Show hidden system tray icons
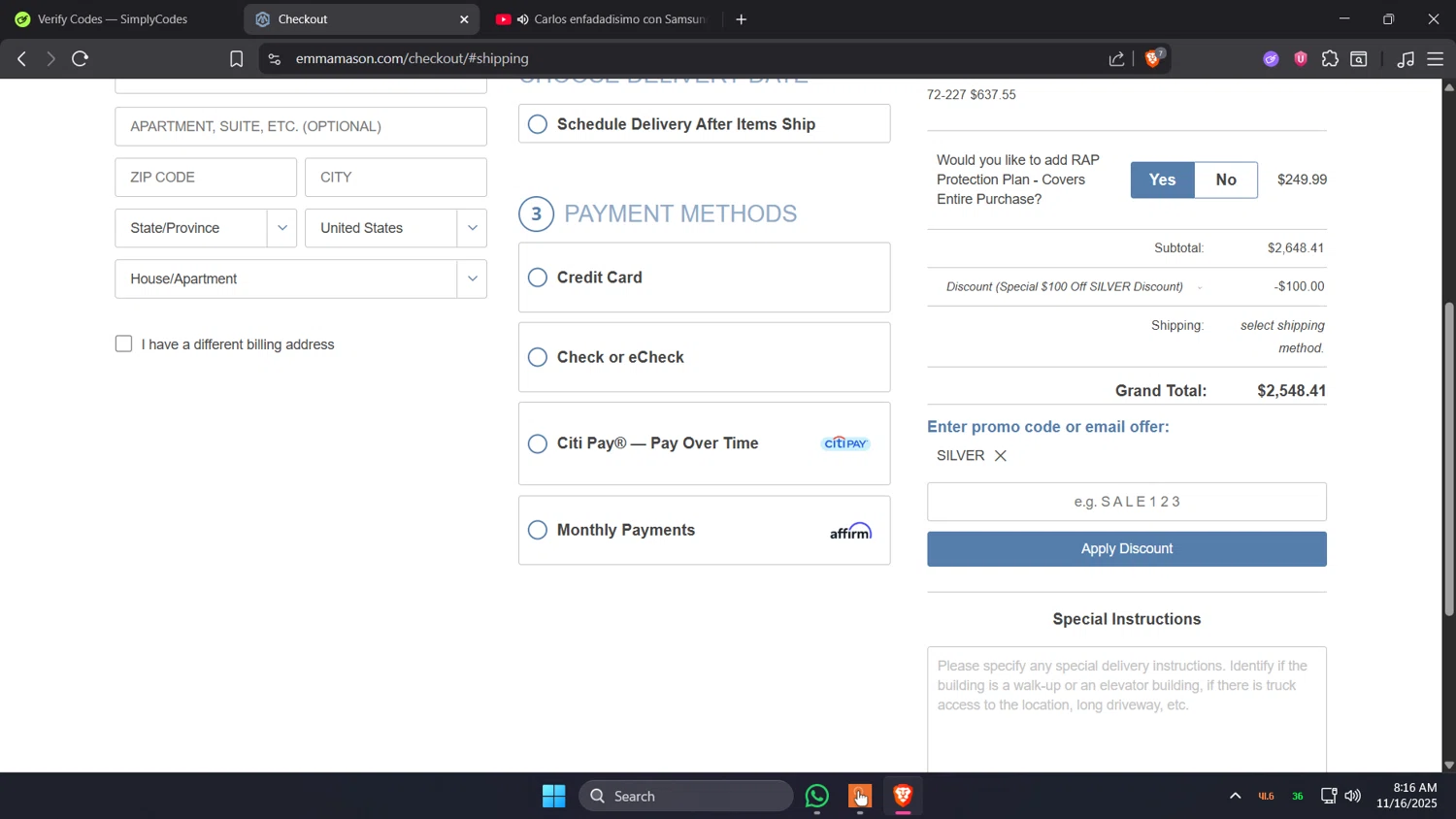 coord(1235,797)
